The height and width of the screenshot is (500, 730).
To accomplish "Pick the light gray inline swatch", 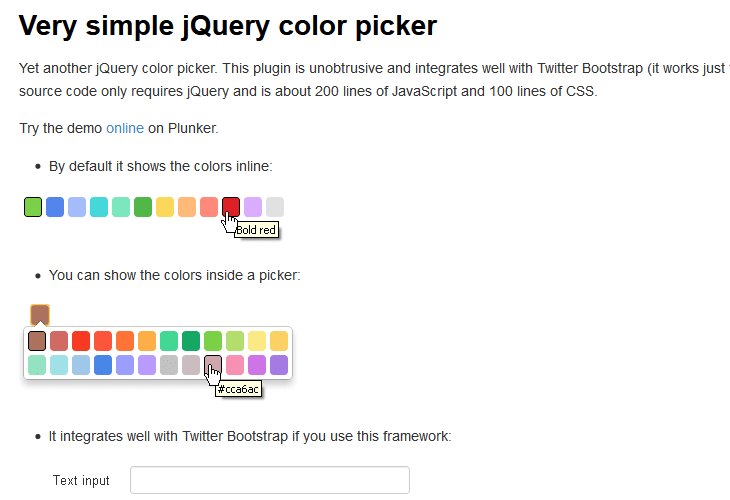I will tap(275, 207).
